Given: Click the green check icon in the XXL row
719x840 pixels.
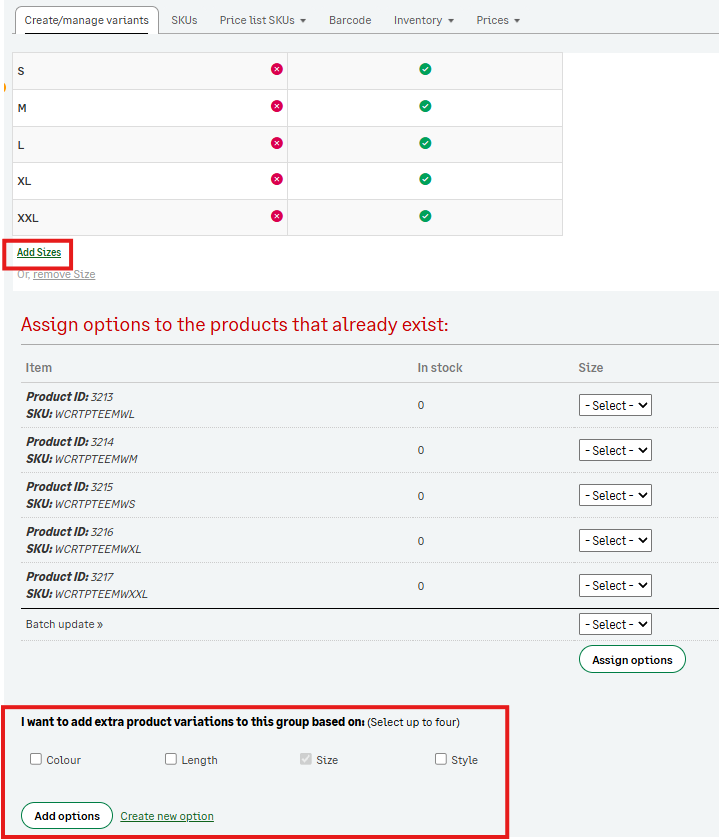Looking at the screenshot, I should tap(425, 216).
